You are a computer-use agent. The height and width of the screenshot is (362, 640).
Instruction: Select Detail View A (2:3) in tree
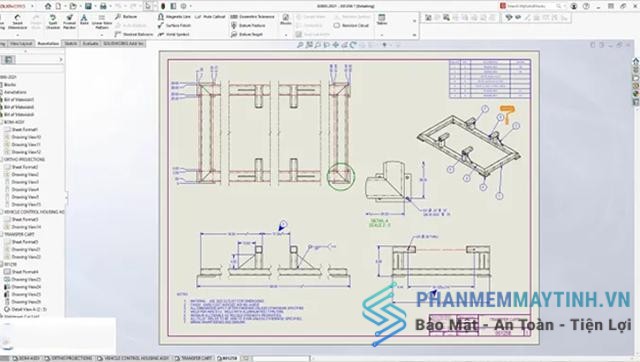29,309
